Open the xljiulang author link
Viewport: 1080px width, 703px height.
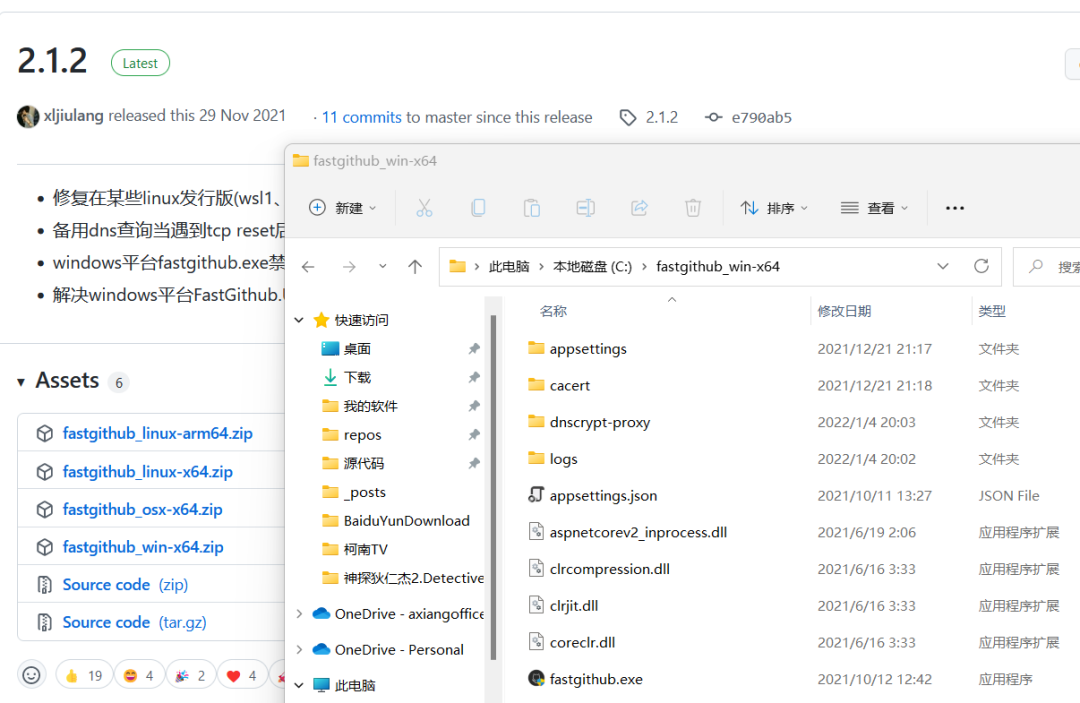tap(74, 116)
